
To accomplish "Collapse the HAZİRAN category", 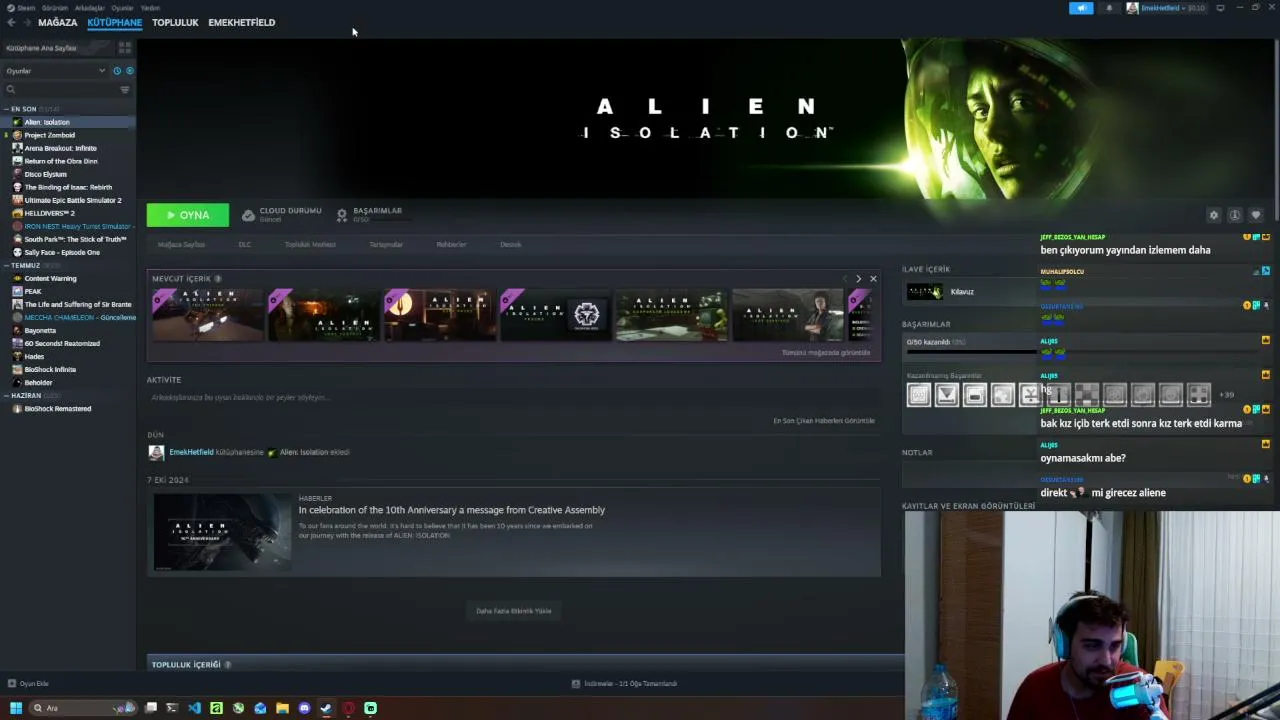I will (6, 396).
